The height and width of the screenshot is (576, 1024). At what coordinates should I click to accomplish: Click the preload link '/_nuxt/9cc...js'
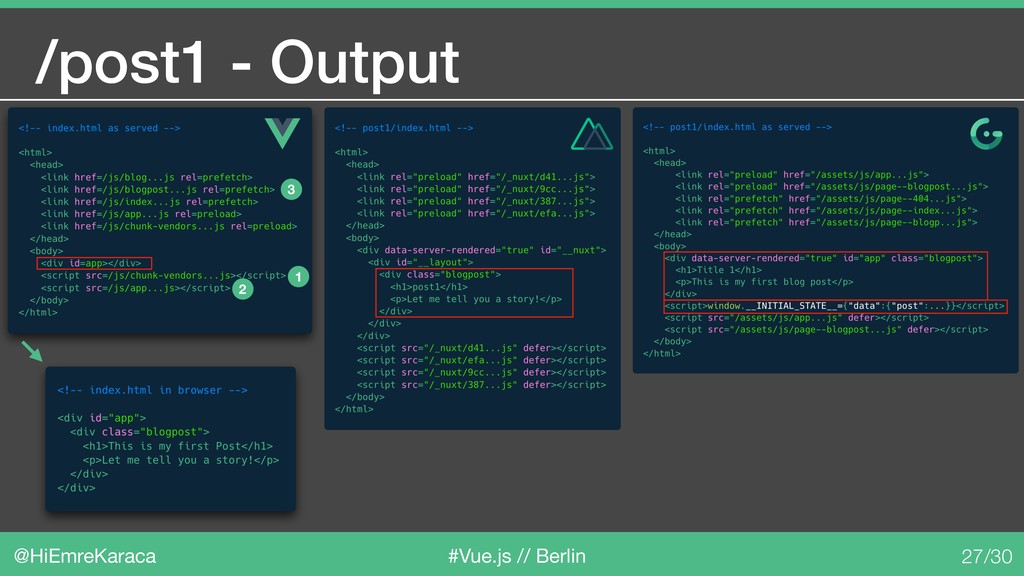[x=476, y=189]
